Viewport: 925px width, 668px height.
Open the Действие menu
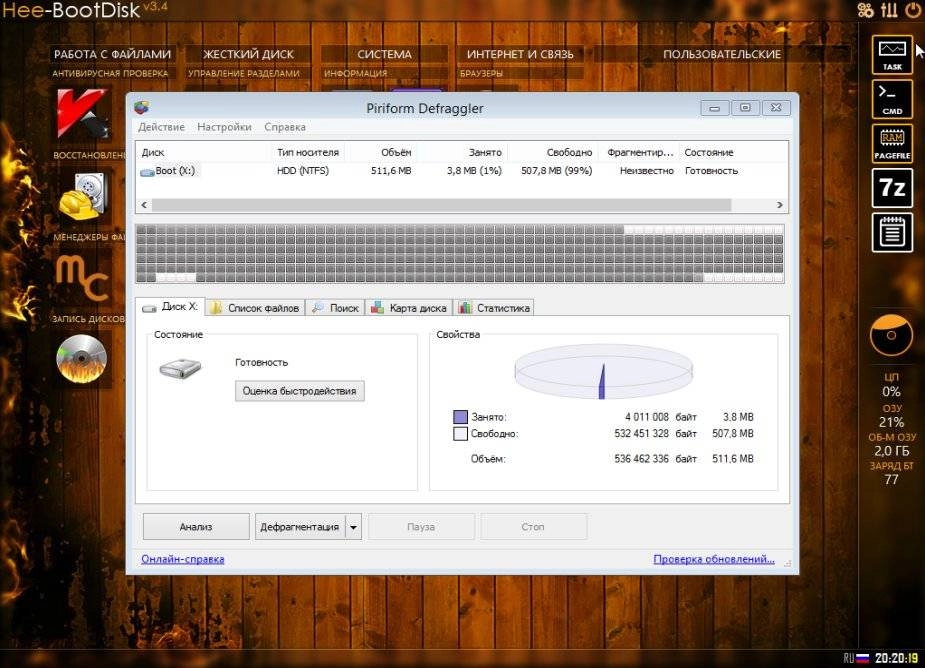pos(161,127)
